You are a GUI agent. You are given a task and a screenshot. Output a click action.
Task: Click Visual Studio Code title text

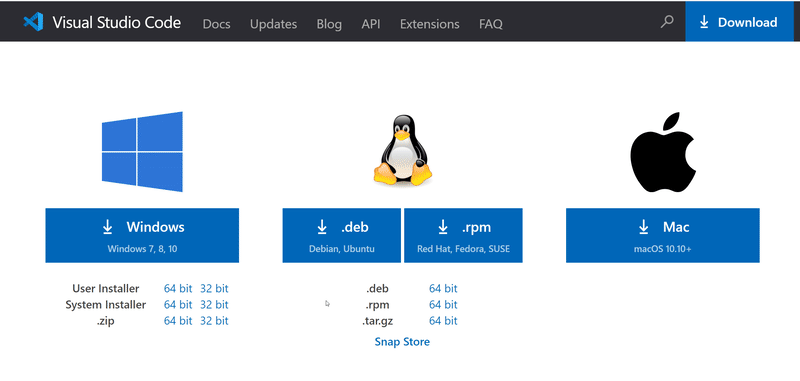coord(116,22)
